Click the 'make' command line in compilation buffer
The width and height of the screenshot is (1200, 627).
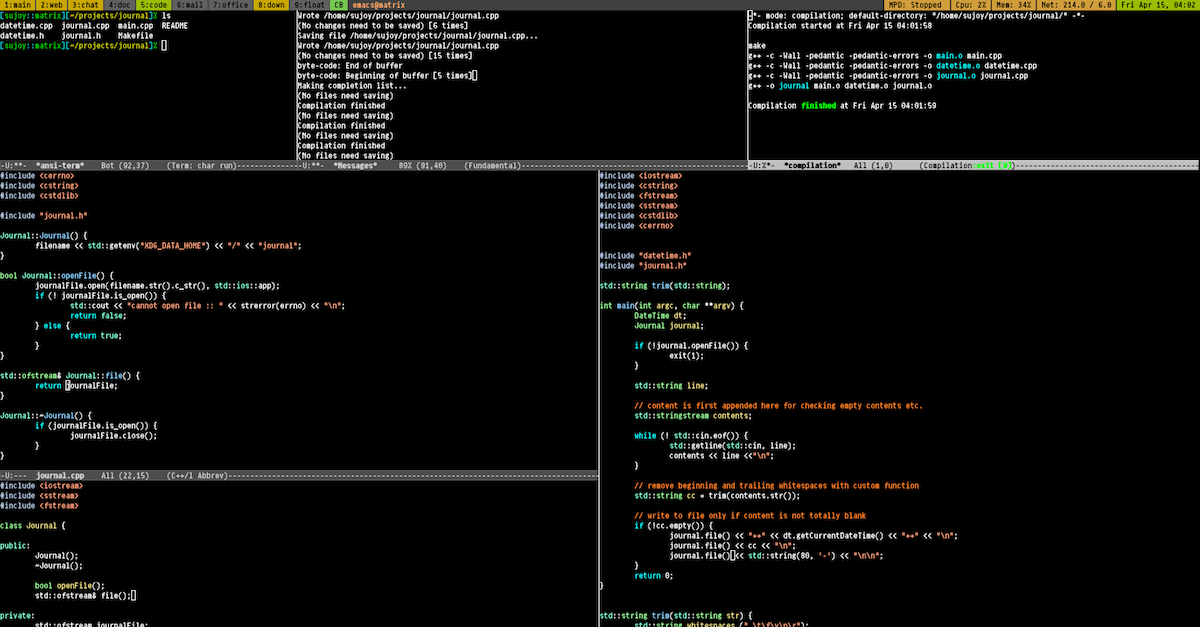click(x=756, y=46)
